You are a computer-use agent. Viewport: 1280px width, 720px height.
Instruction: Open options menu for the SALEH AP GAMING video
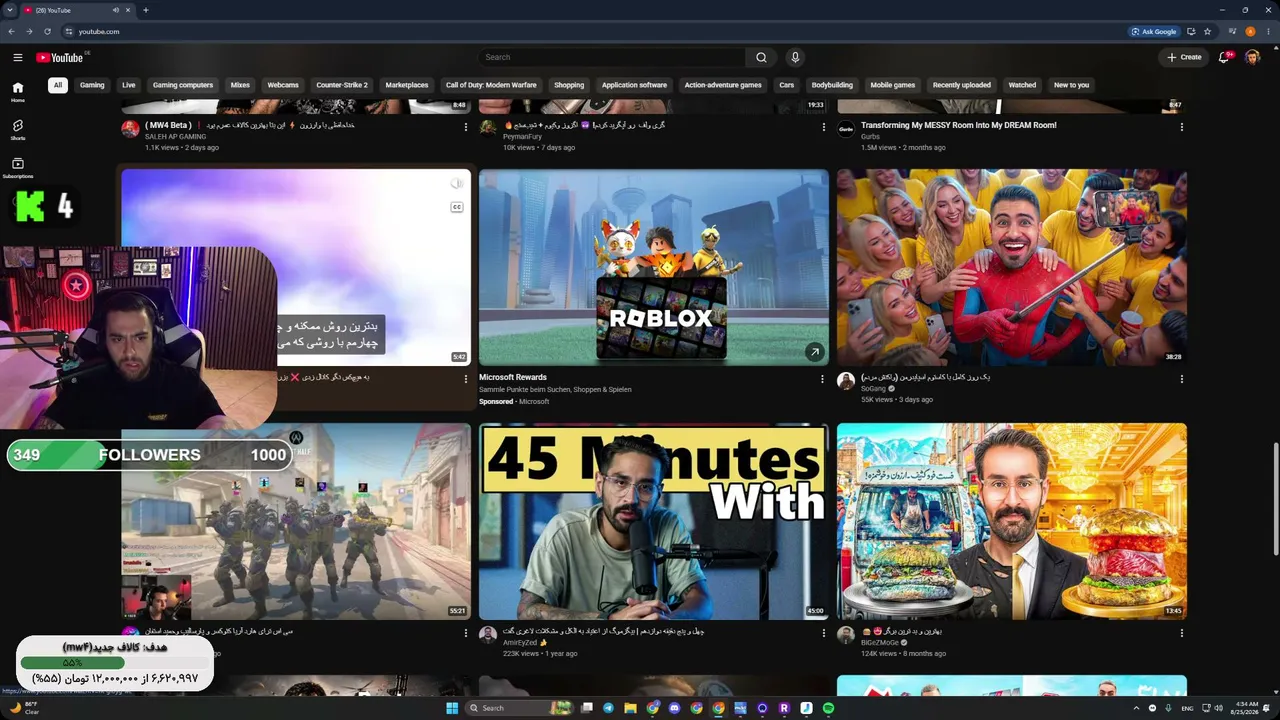pos(465,127)
